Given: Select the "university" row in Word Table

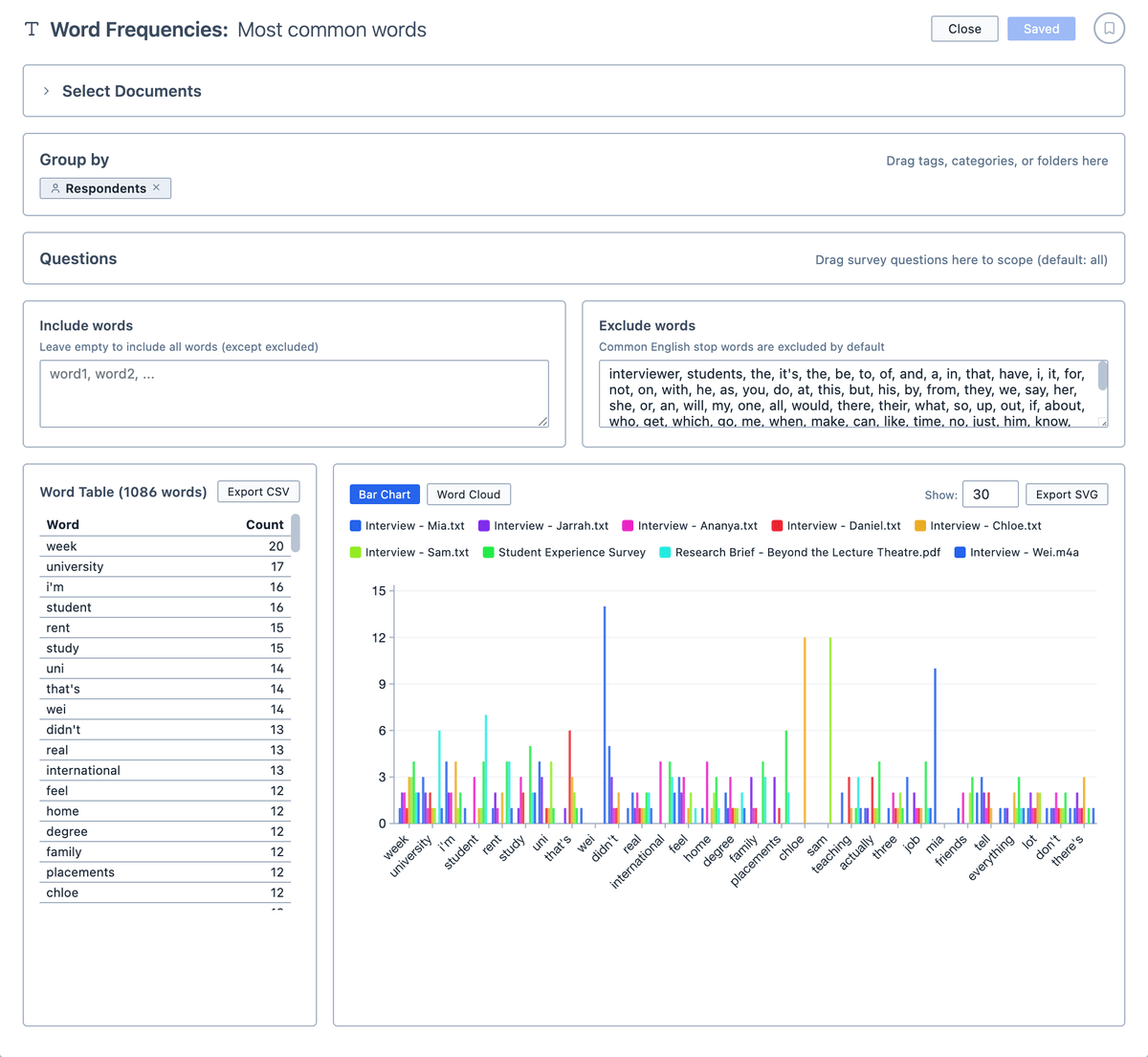Looking at the screenshot, I should click(165, 566).
